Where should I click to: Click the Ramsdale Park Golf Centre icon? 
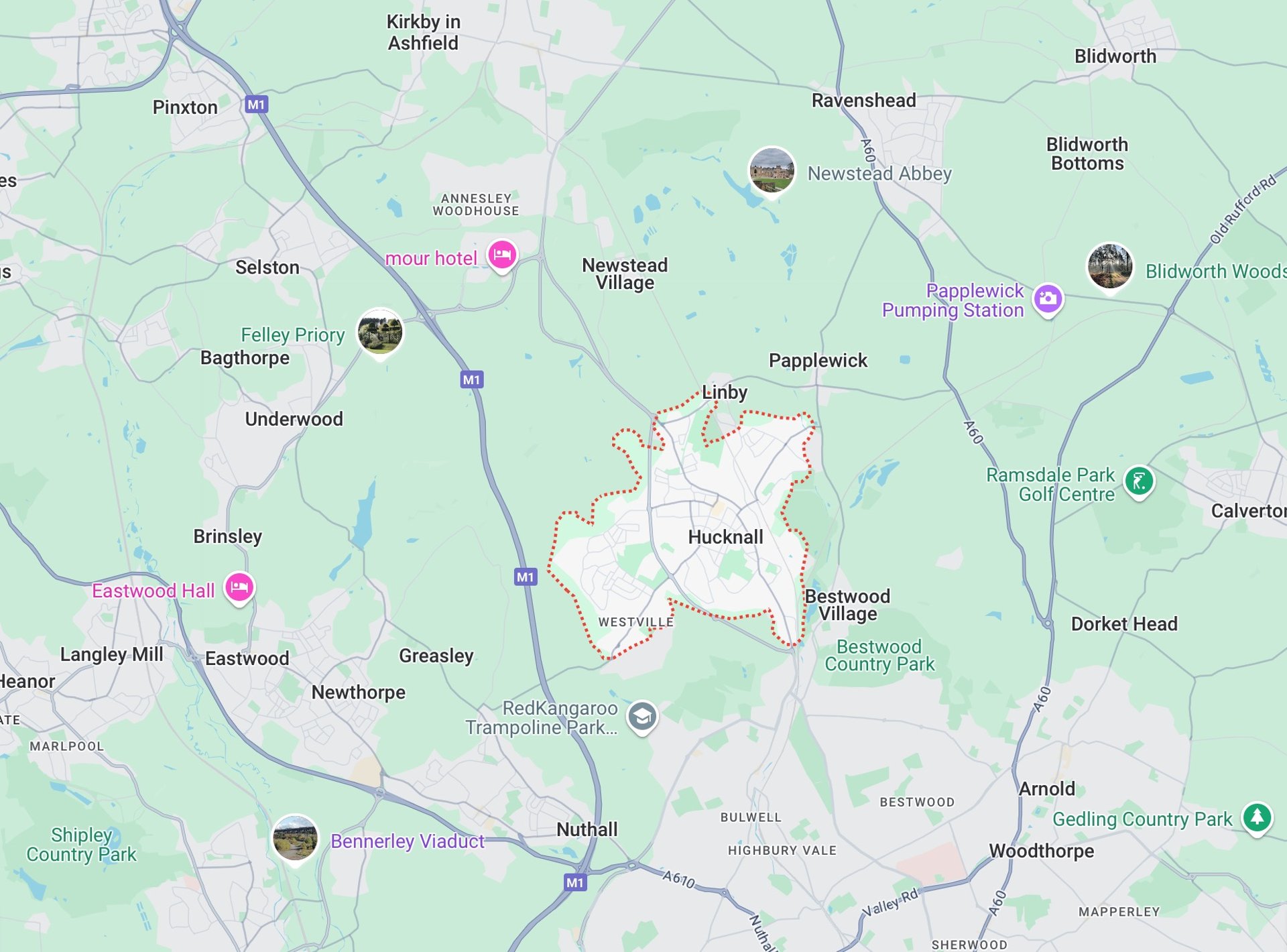pyautogui.click(x=1139, y=482)
